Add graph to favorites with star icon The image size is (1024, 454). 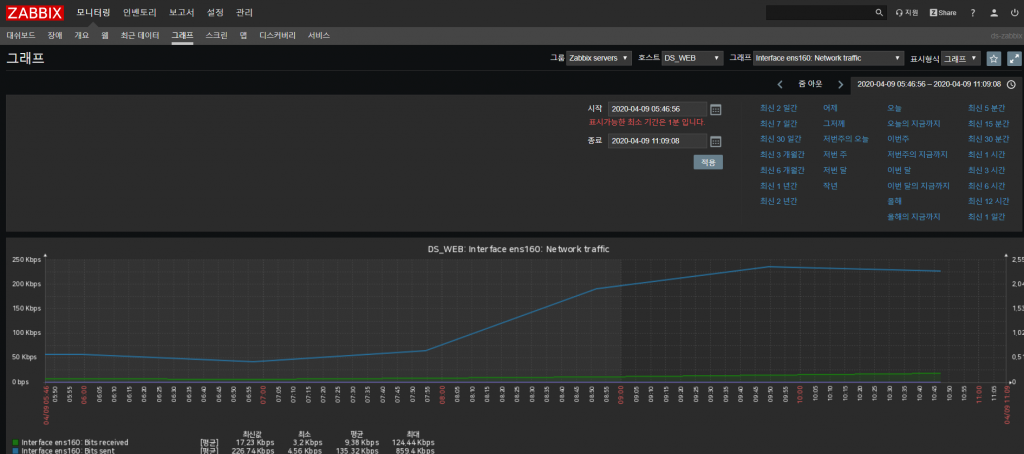pos(993,58)
